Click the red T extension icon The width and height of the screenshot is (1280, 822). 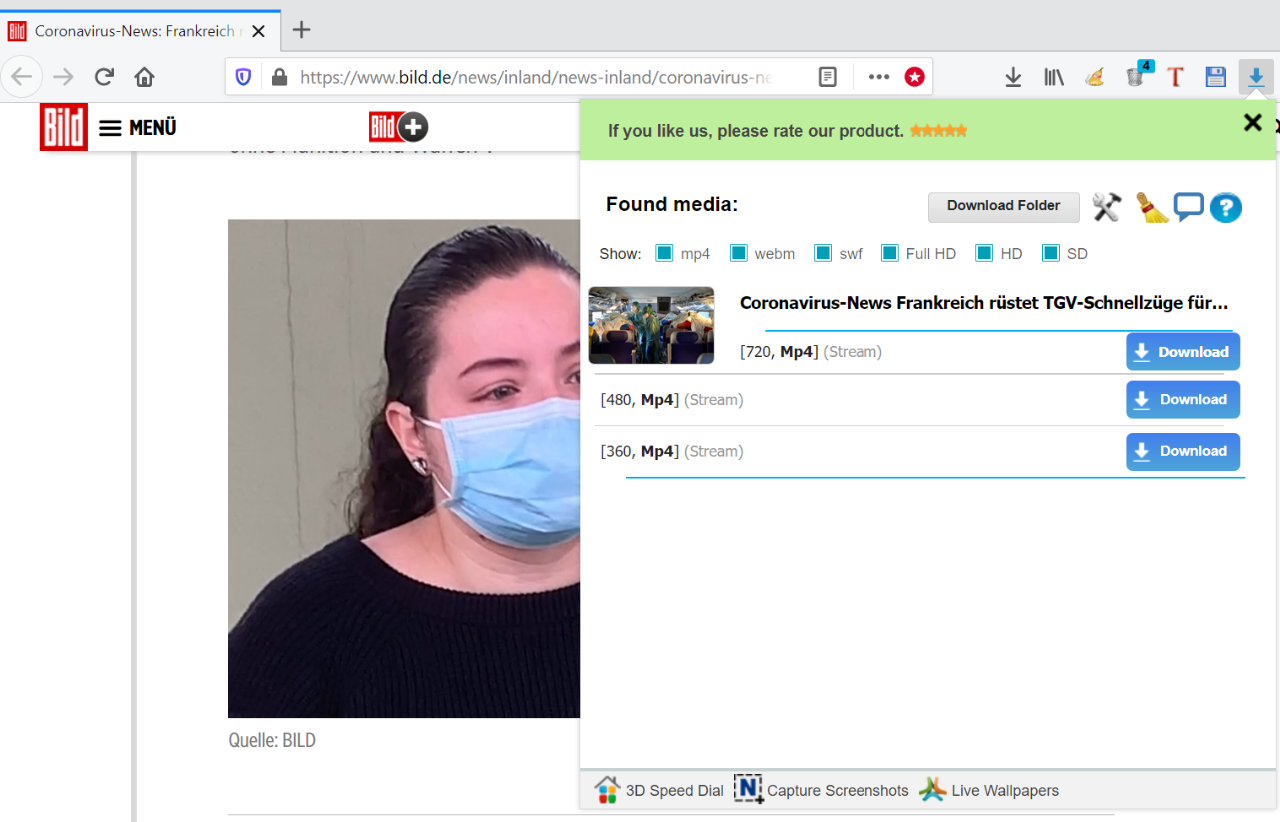tap(1176, 76)
